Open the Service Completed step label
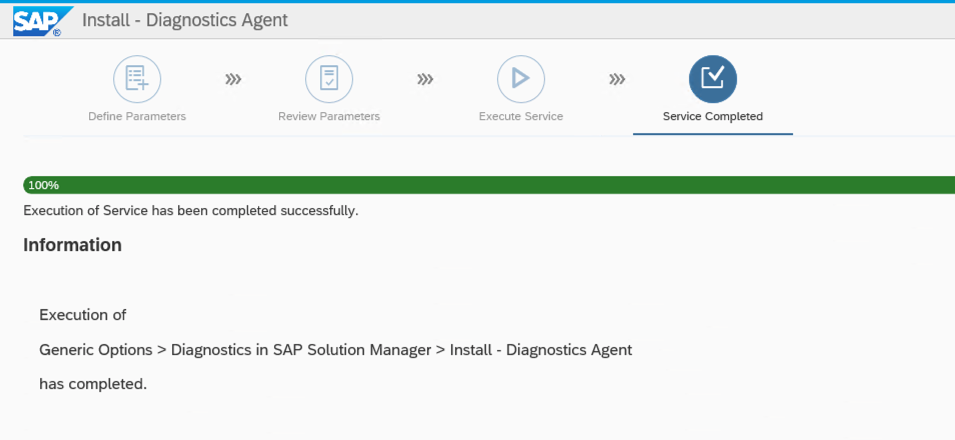The height and width of the screenshot is (440, 955). (x=713, y=116)
